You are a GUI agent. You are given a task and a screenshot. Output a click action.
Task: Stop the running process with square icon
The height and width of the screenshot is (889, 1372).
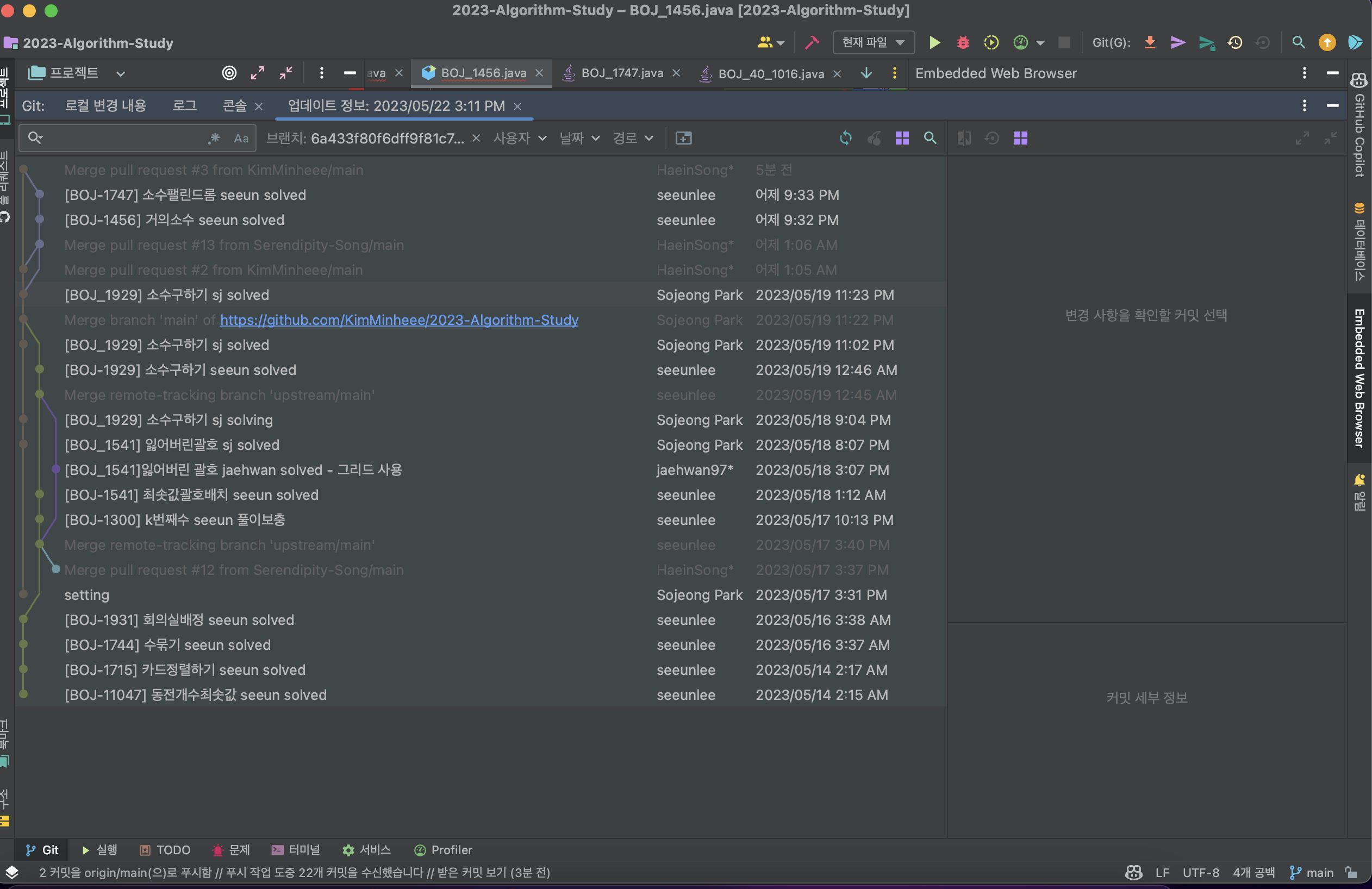(1064, 42)
